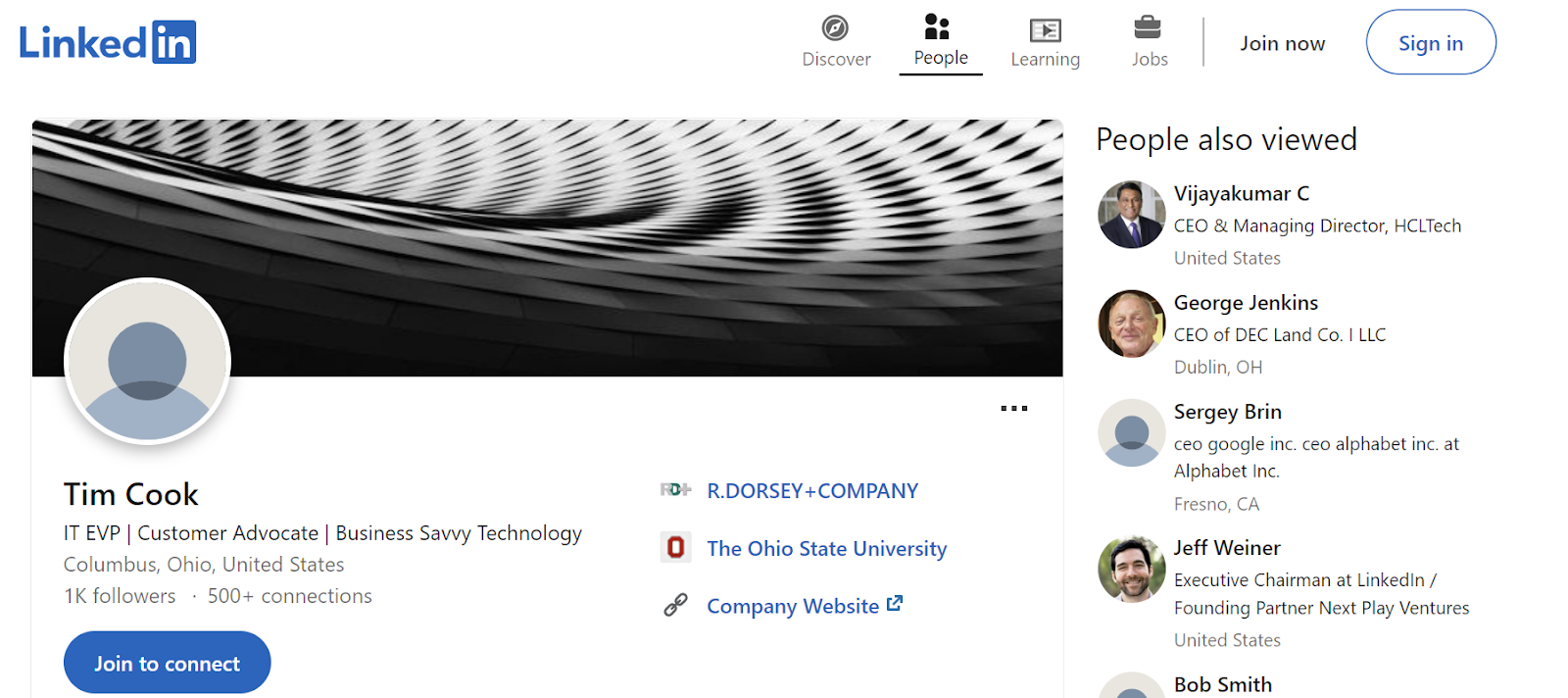Image resolution: width=1568 pixels, height=698 pixels.
Task: Open the Company Website external link
Action: click(x=805, y=606)
